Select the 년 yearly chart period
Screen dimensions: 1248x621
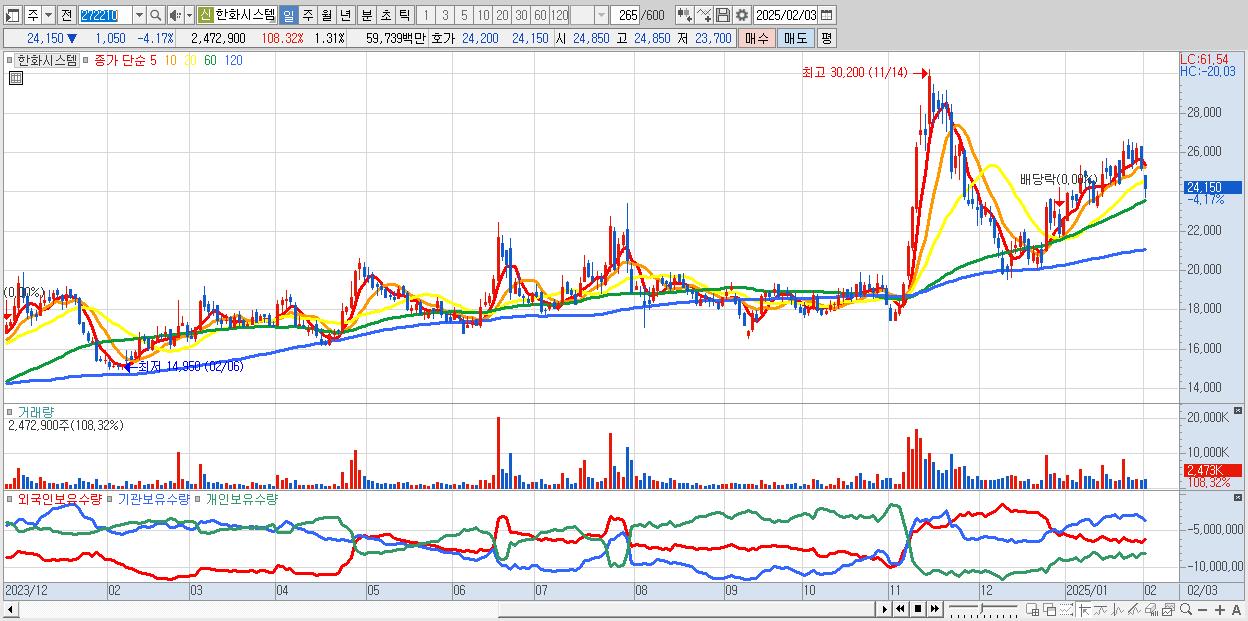pos(345,15)
